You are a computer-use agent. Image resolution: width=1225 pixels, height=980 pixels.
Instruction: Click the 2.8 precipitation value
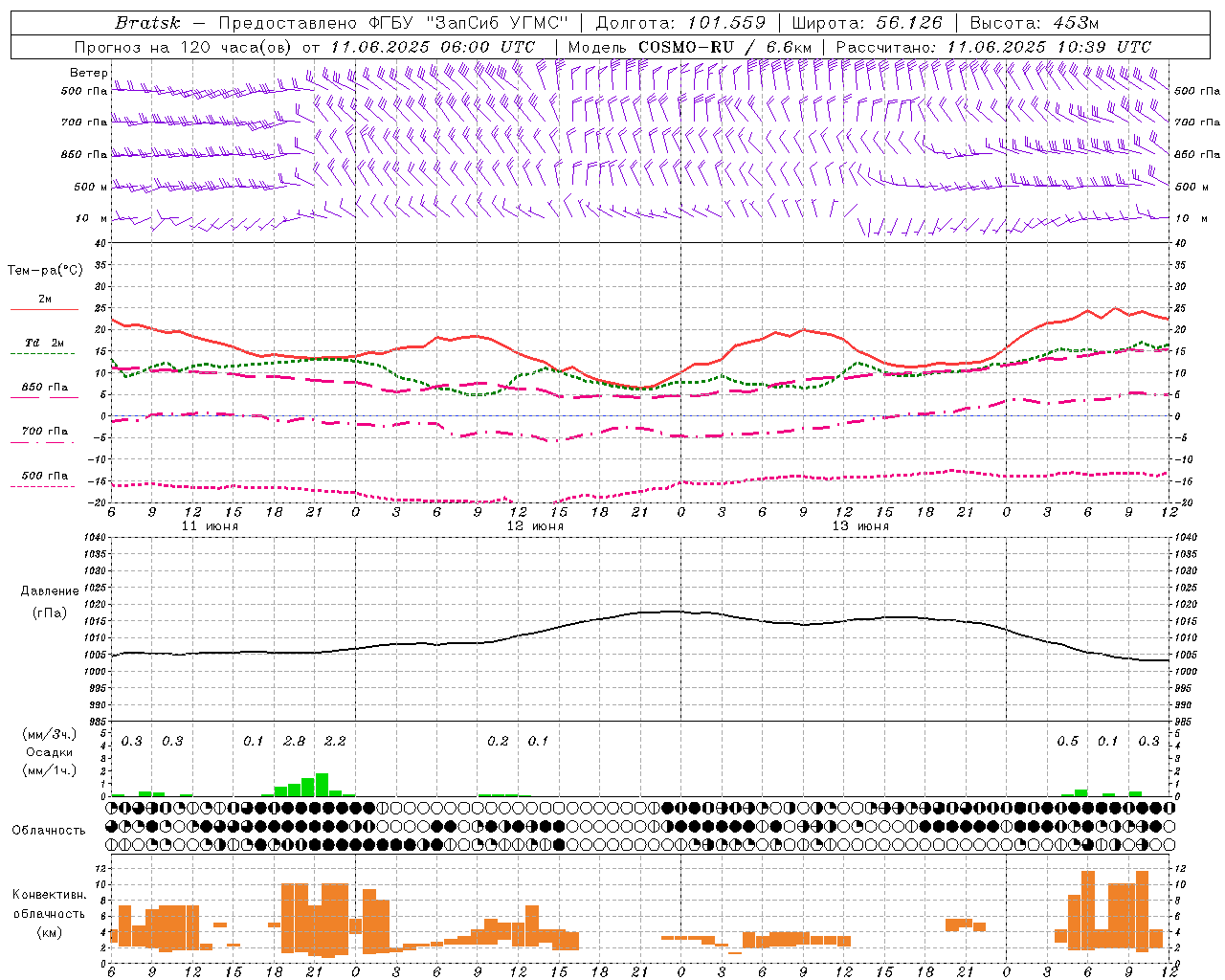point(295,742)
